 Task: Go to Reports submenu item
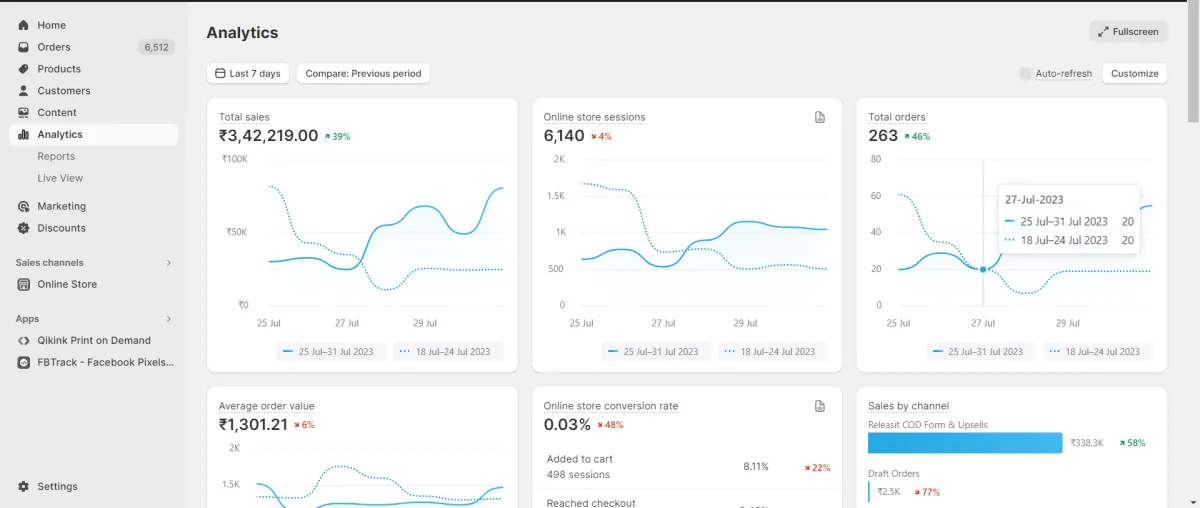pyautogui.click(x=56, y=156)
